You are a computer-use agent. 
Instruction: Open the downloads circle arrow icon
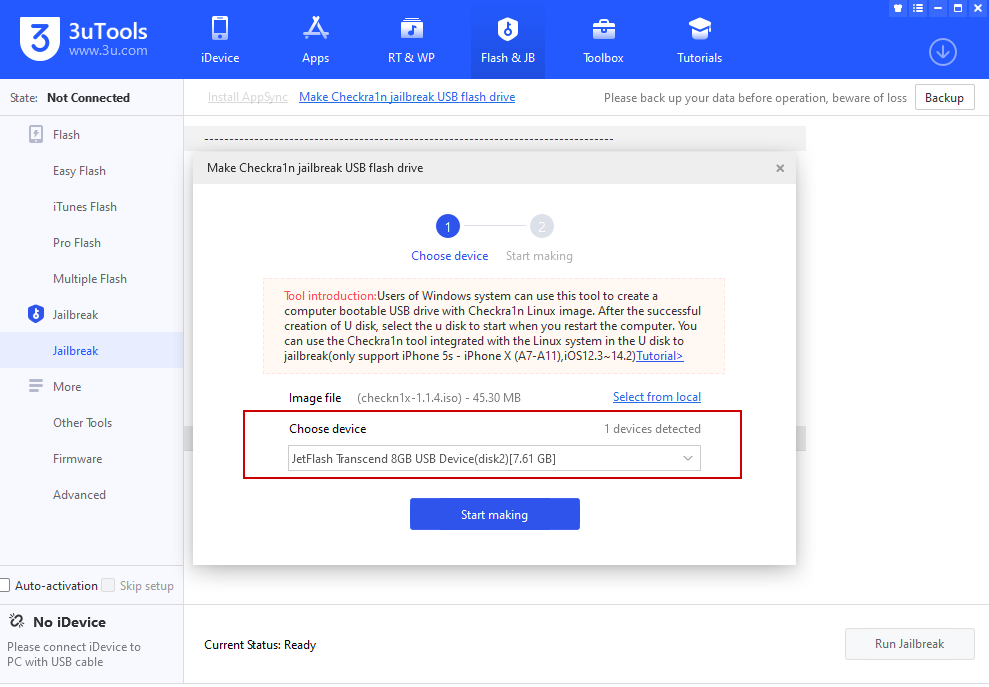point(942,52)
